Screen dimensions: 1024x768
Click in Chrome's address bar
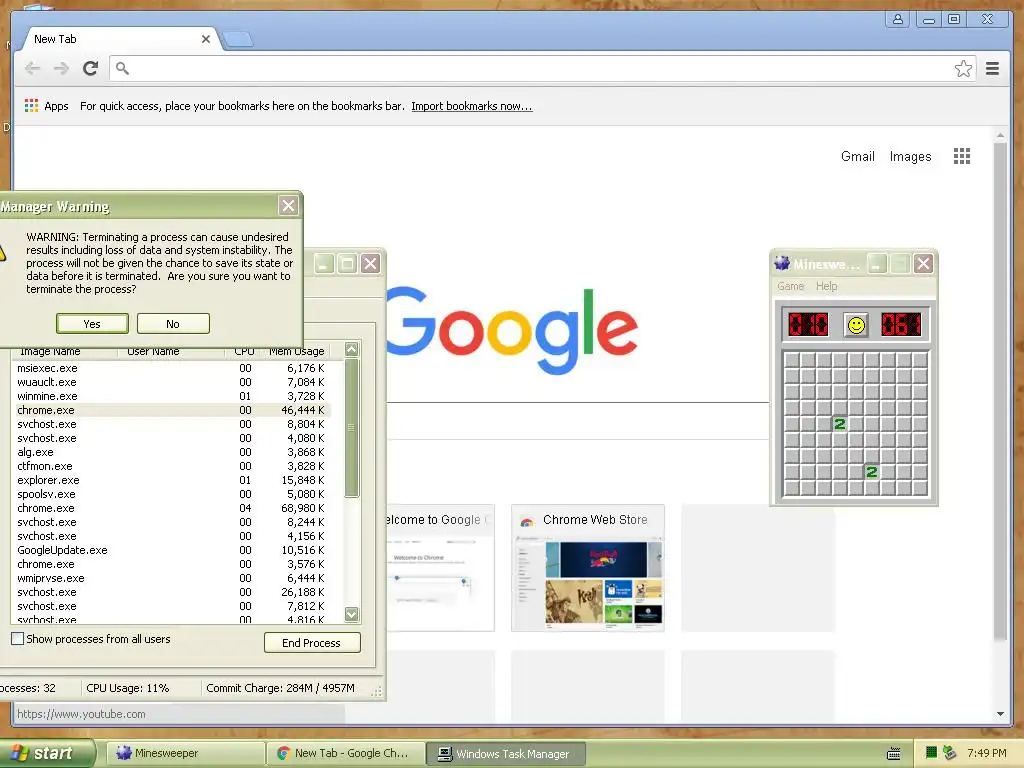(x=532, y=69)
